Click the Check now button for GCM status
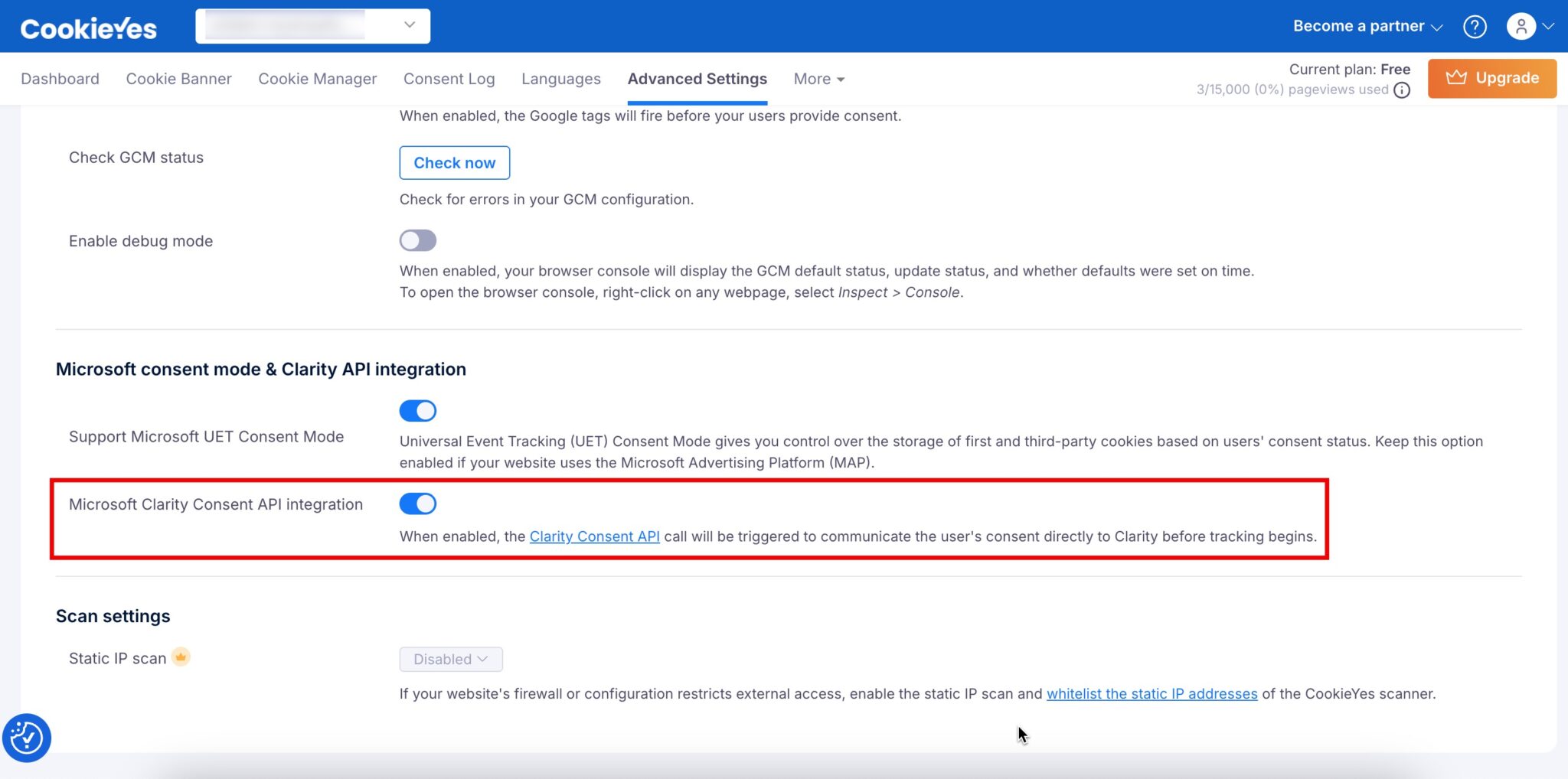1568x779 pixels. tap(454, 162)
